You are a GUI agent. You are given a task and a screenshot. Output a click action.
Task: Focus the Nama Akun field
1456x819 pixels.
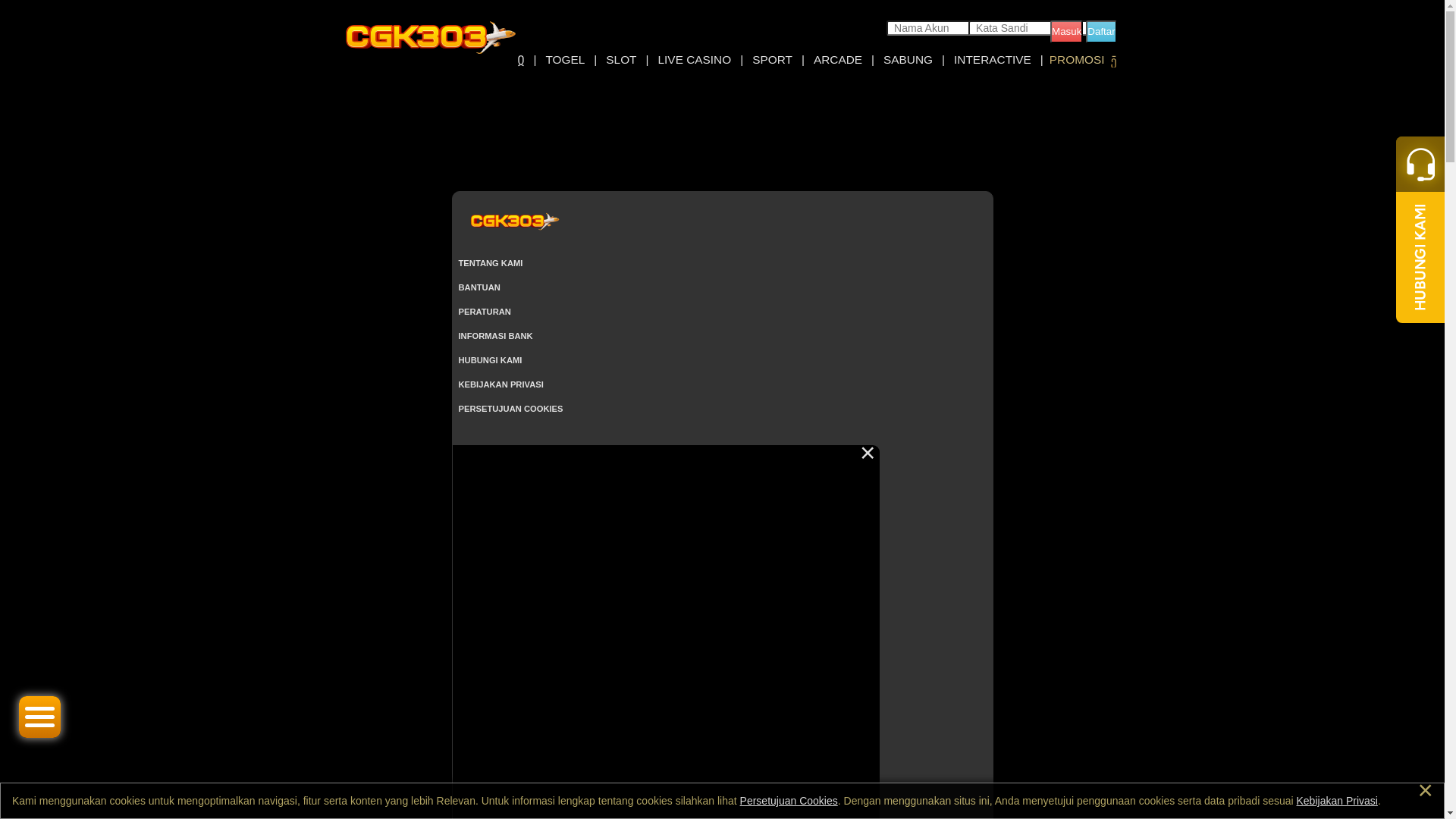coord(928,28)
